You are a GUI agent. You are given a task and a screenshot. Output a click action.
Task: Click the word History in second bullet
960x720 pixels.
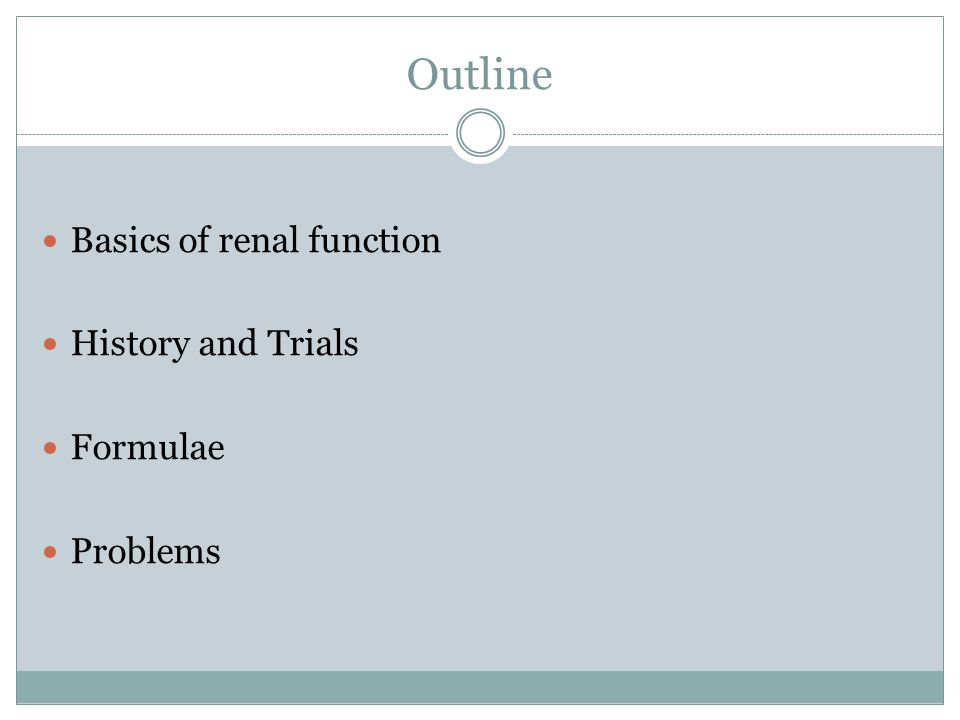click(130, 344)
